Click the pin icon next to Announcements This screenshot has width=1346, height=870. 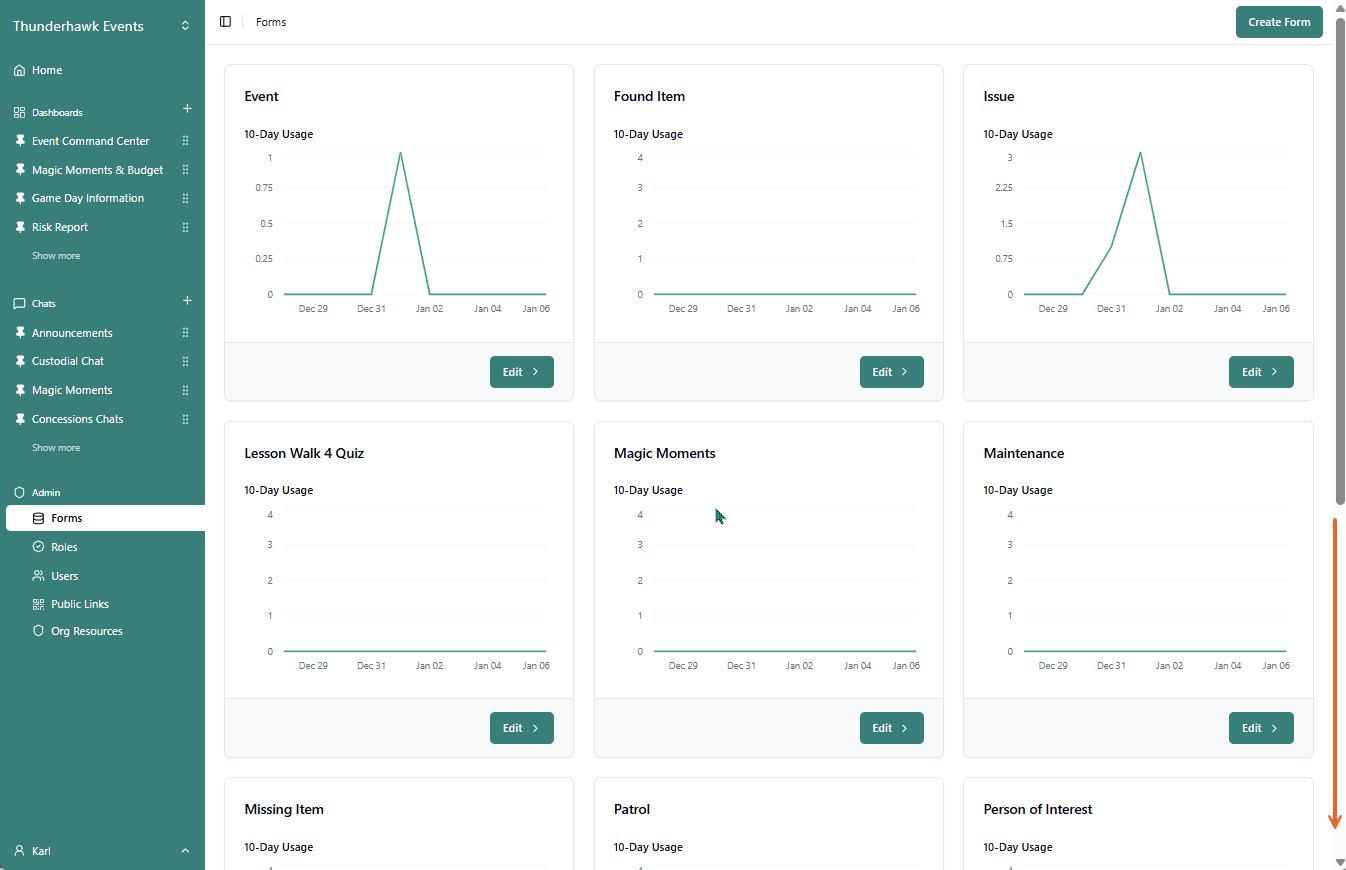pyautogui.click(x=19, y=333)
